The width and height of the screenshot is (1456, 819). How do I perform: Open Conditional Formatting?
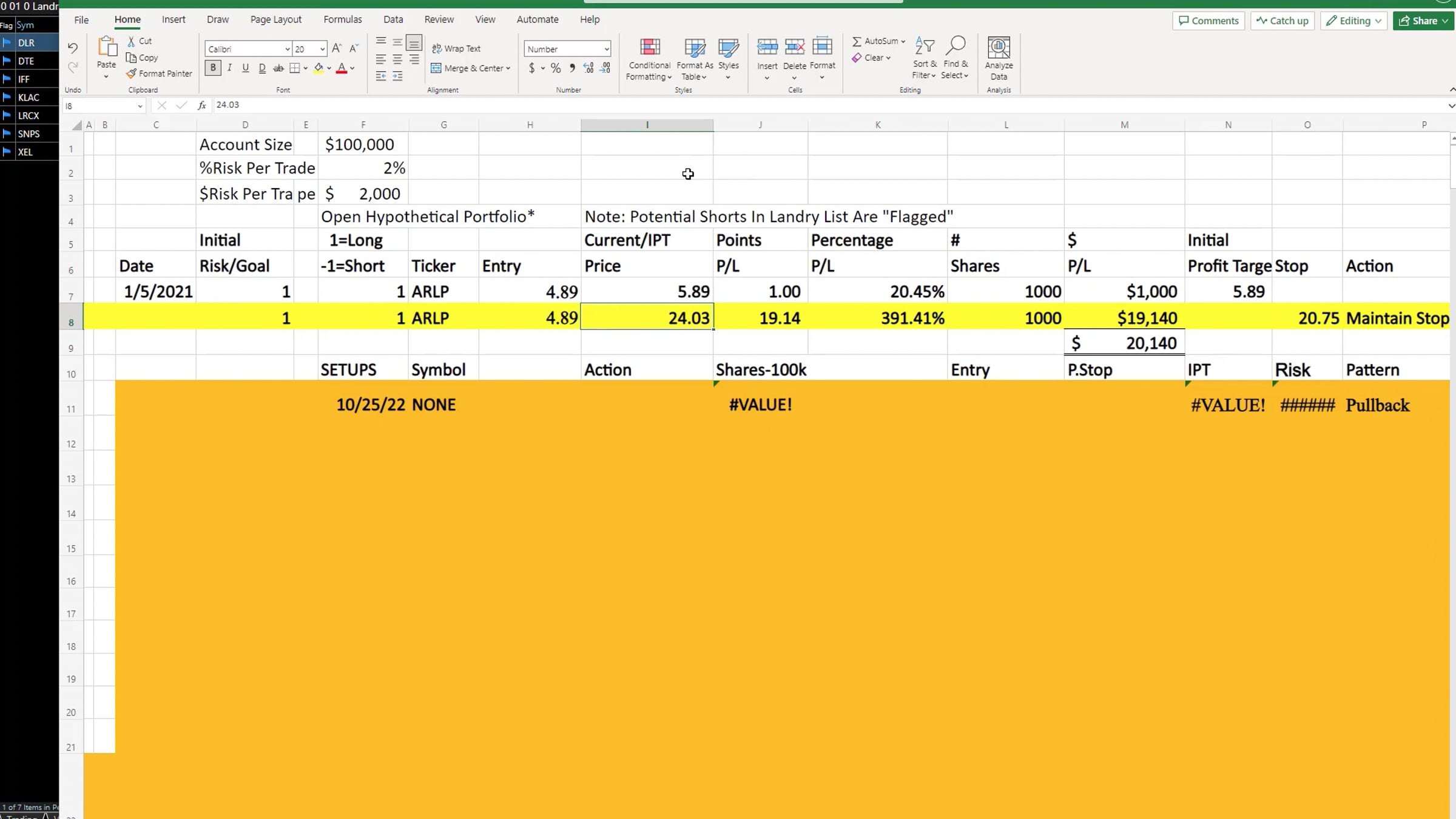tap(649, 59)
